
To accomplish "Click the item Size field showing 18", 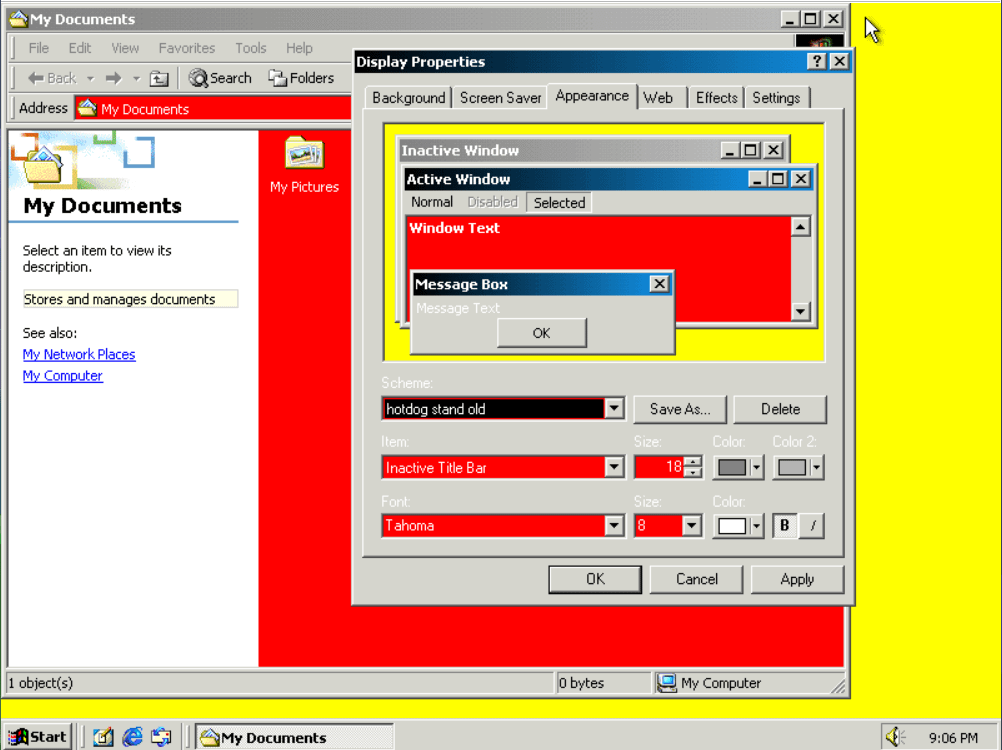I will coord(659,467).
